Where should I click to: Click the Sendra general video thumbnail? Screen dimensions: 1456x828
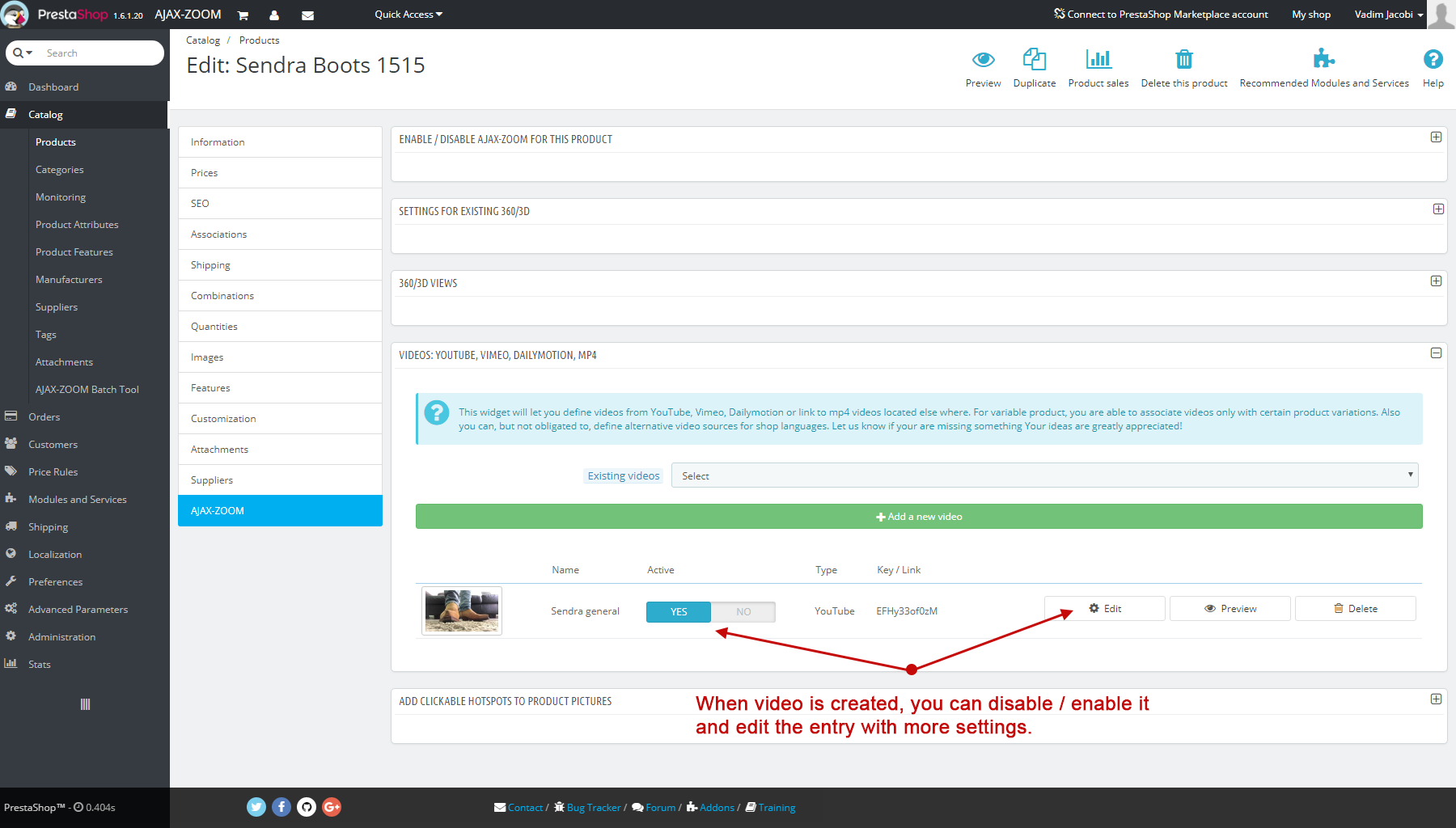pos(462,610)
